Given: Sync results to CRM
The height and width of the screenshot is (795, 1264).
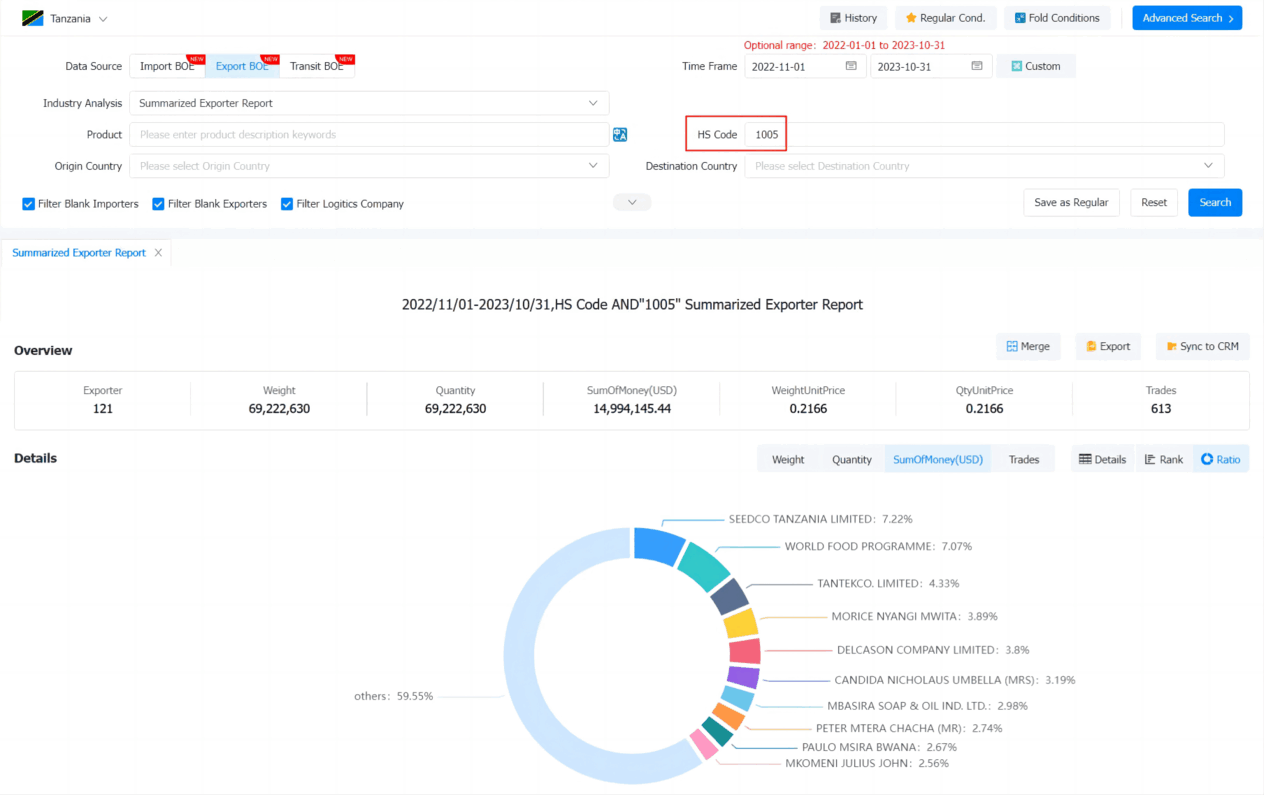Looking at the screenshot, I should click(1202, 346).
